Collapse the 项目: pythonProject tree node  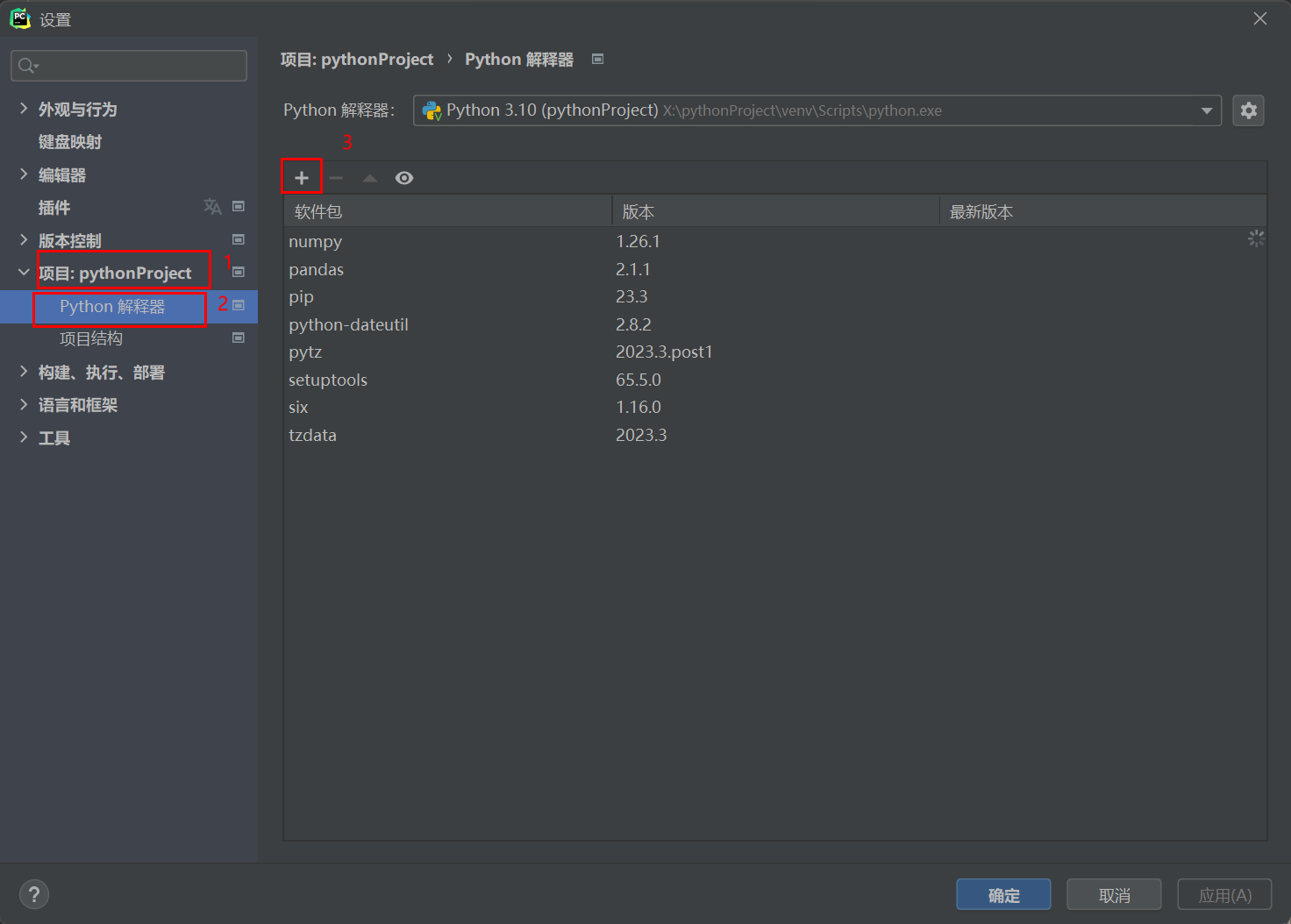24,273
